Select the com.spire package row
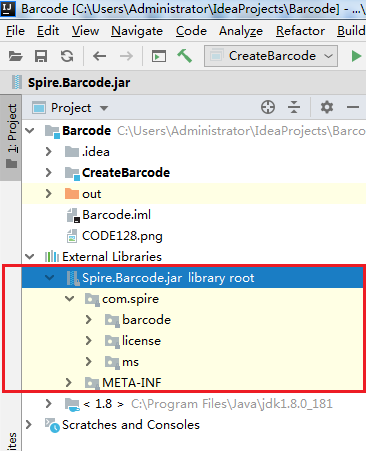This screenshot has height=451, width=366. (x=194, y=299)
